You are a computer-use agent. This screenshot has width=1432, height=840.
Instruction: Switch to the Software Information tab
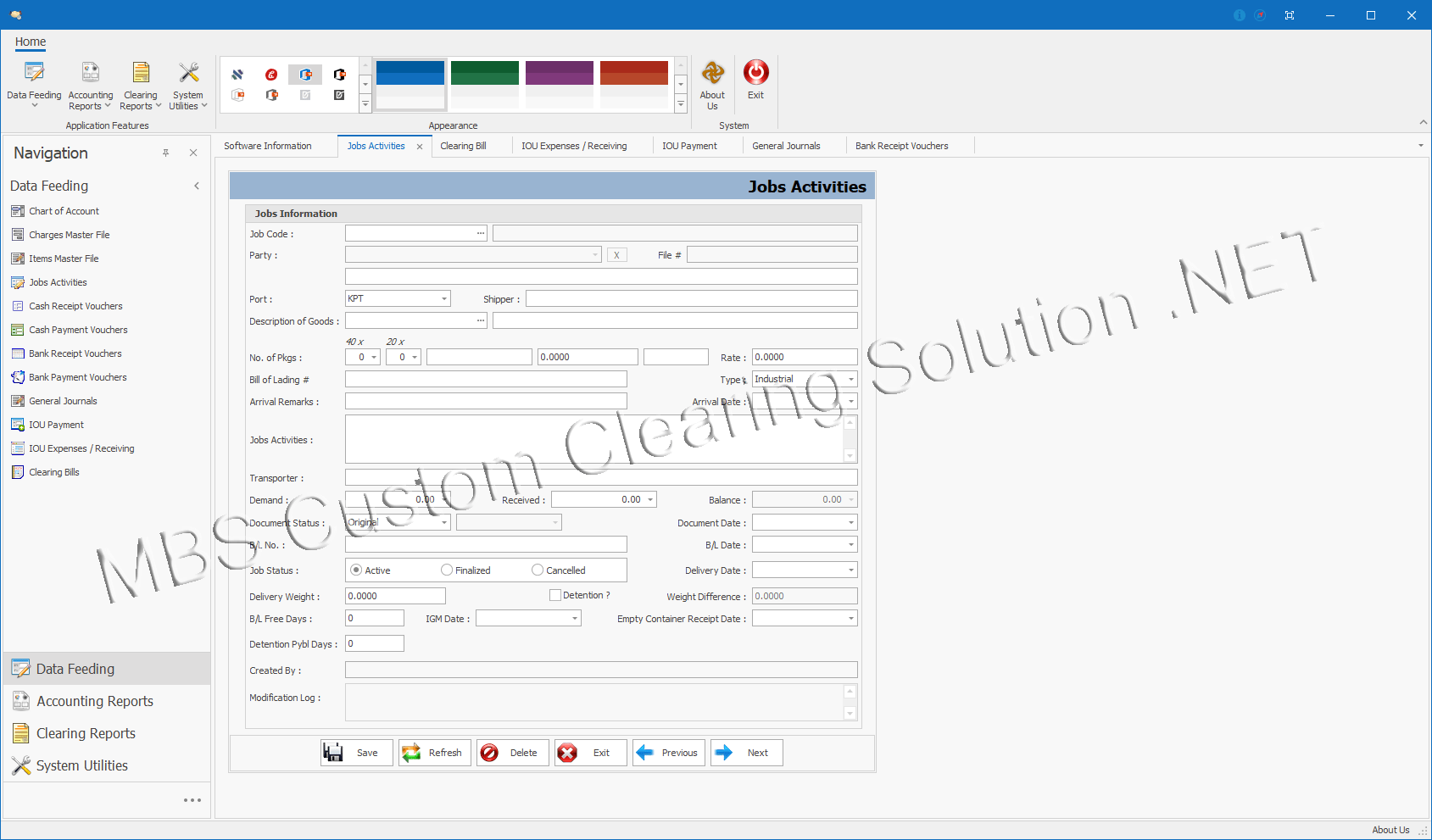tap(268, 146)
